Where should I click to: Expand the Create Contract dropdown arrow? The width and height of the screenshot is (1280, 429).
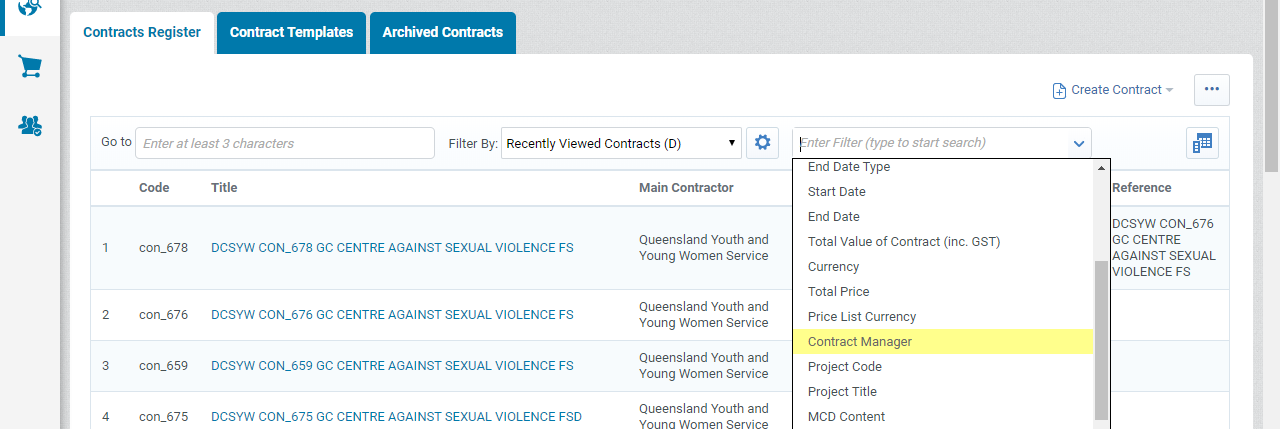(x=1169, y=90)
